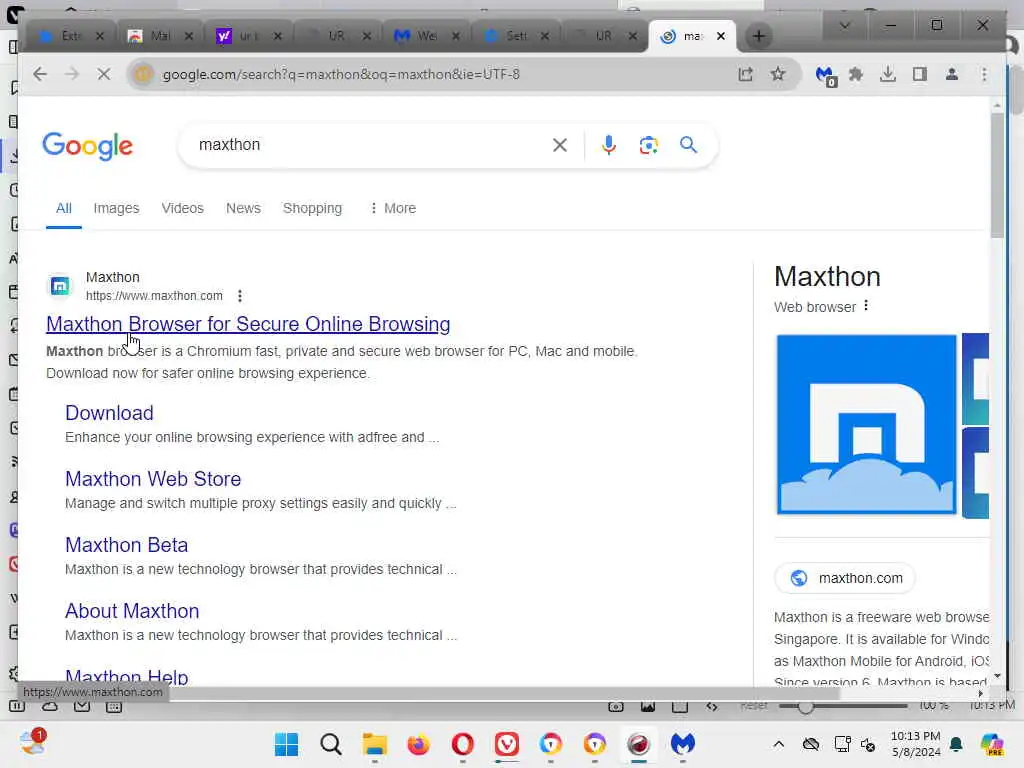Open the tab search chevron dropdown
The height and width of the screenshot is (768, 1024).
tap(844, 25)
